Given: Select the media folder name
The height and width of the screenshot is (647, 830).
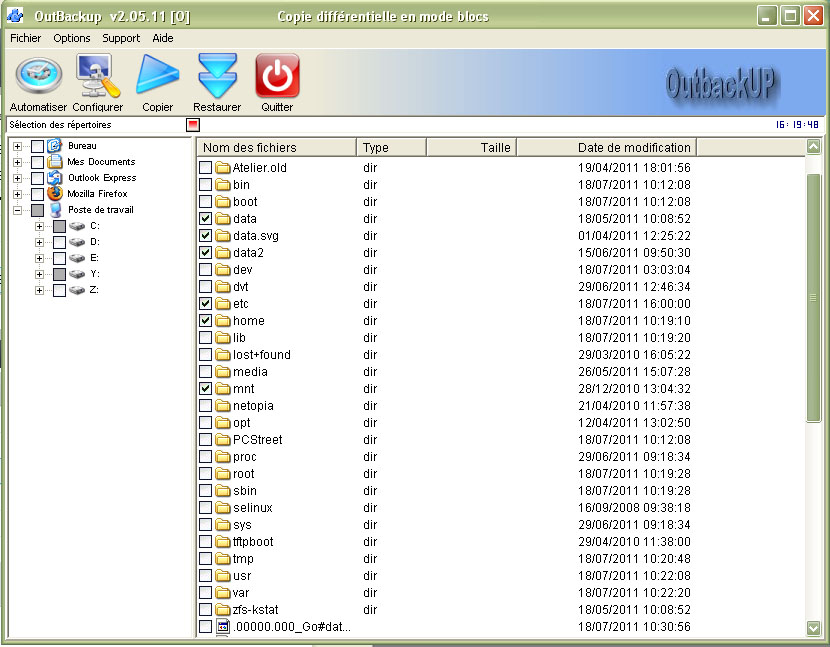Looking at the screenshot, I should coord(250,372).
